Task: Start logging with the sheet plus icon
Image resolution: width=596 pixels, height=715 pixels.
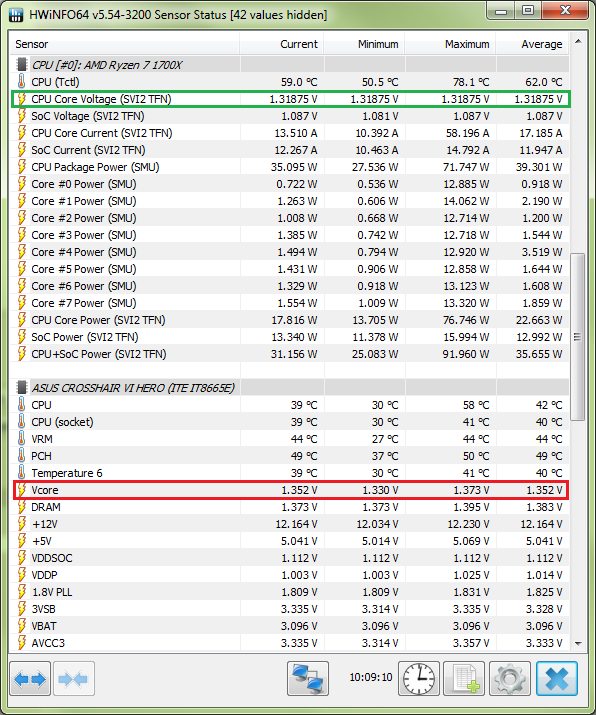Action: 464,679
